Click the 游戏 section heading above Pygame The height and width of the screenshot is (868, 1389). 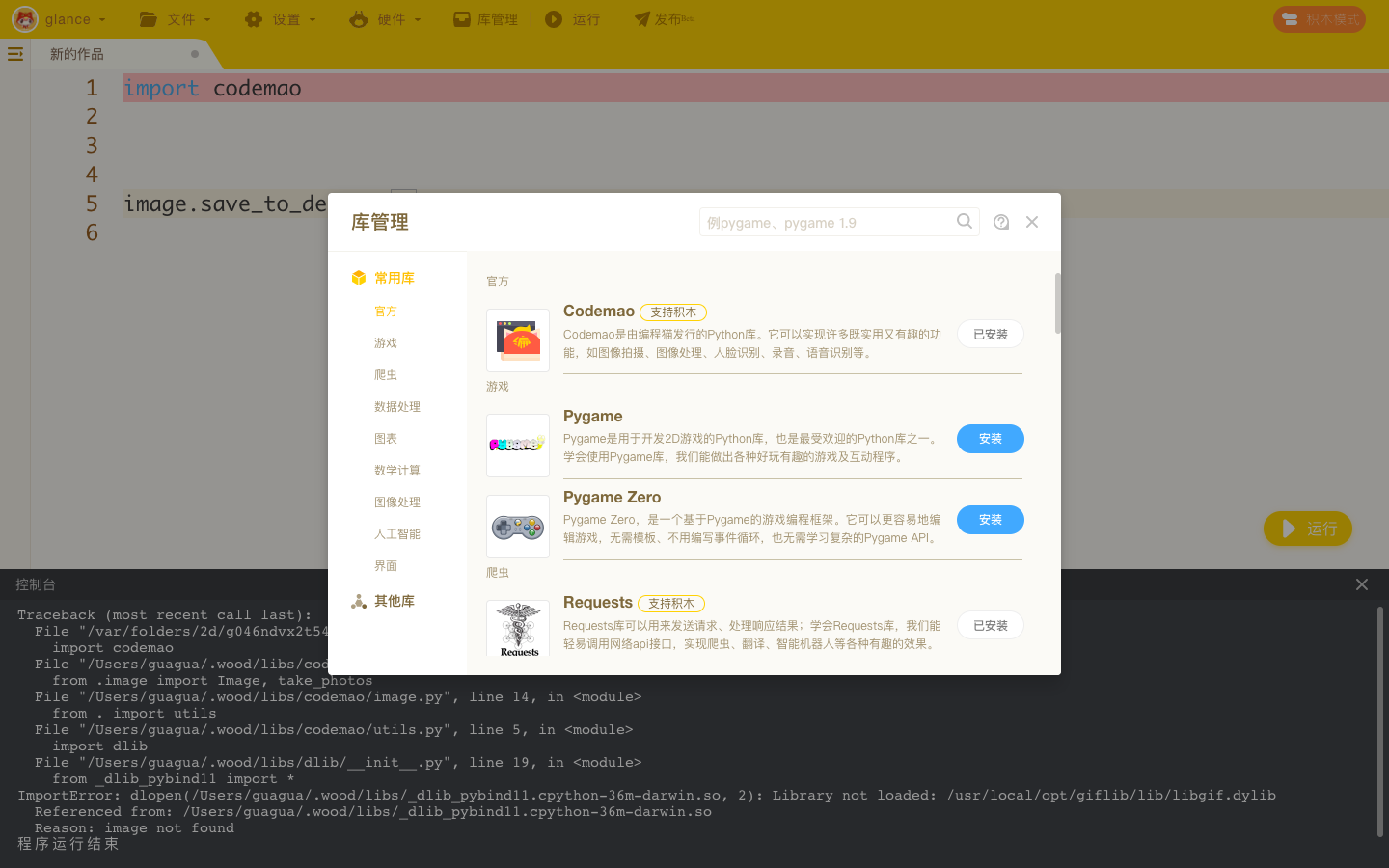[x=498, y=387]
